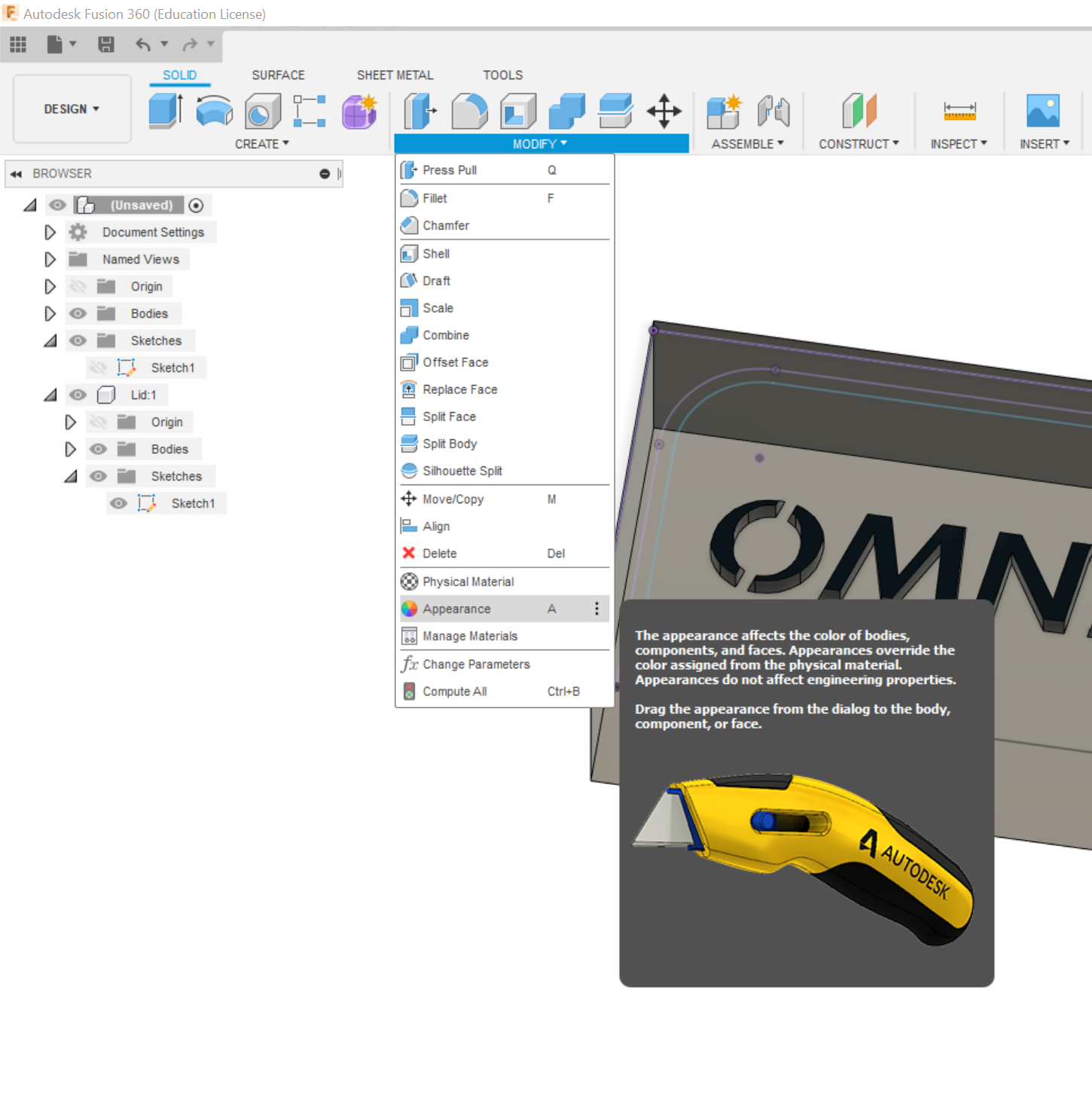Redo the last undone action
The height and width of the screenshot is (1106, 1092).
point(190,44)
